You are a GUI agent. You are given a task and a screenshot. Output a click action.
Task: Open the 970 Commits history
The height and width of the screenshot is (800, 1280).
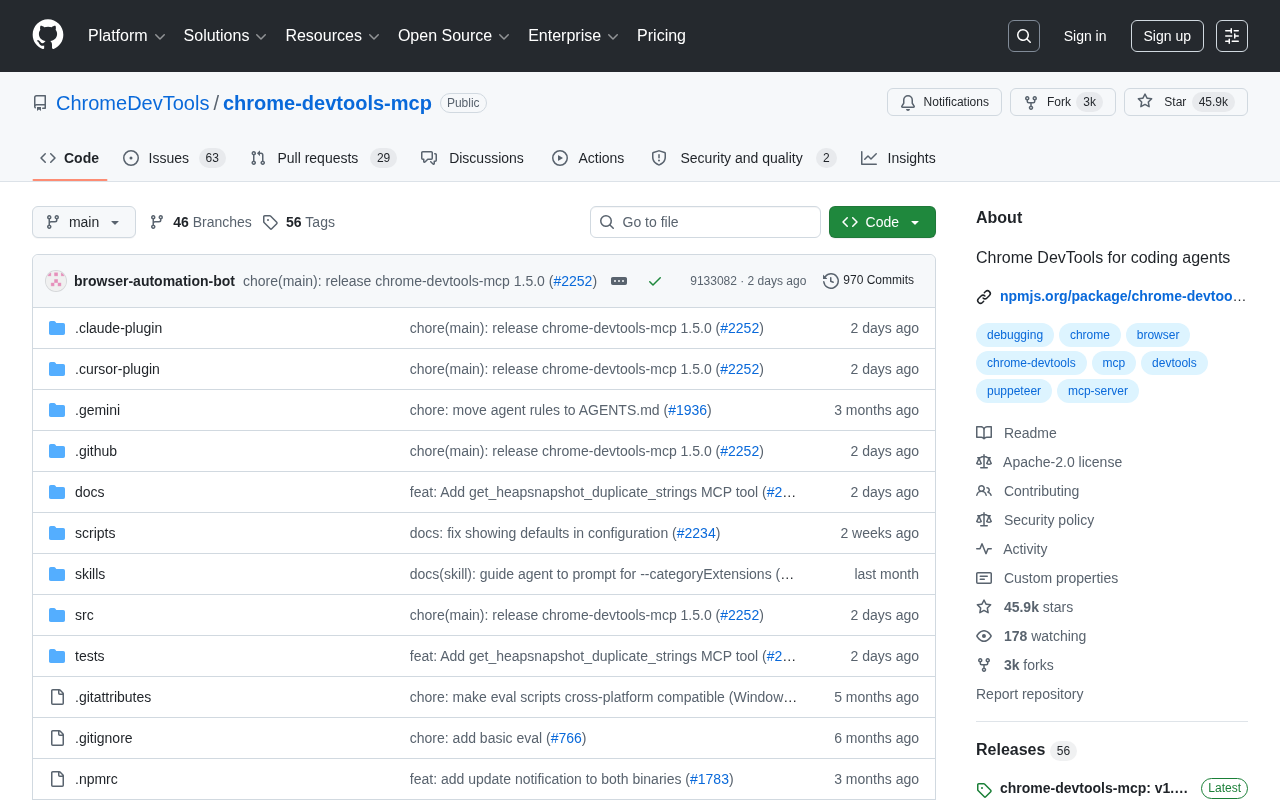click(868, 280)
